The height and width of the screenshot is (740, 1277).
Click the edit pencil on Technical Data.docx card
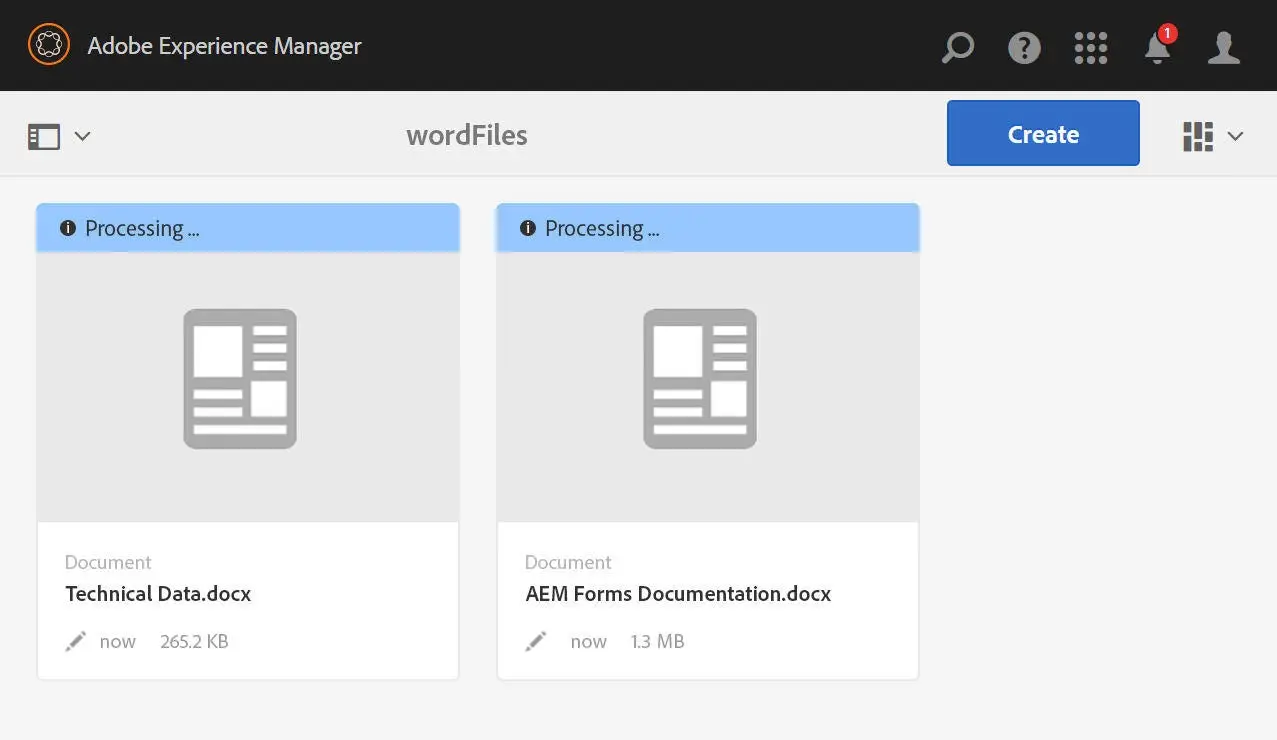[76, 641]
